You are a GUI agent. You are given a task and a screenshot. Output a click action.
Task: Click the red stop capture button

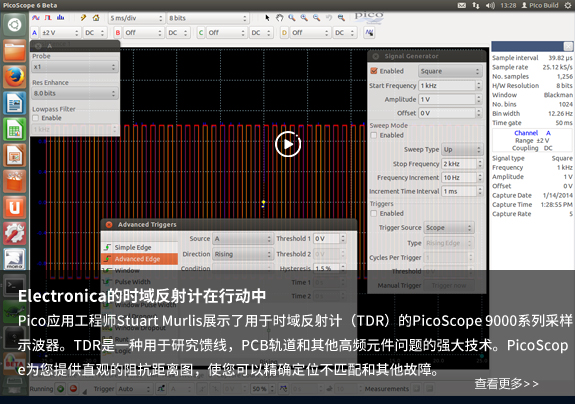(x=73, y=389)
